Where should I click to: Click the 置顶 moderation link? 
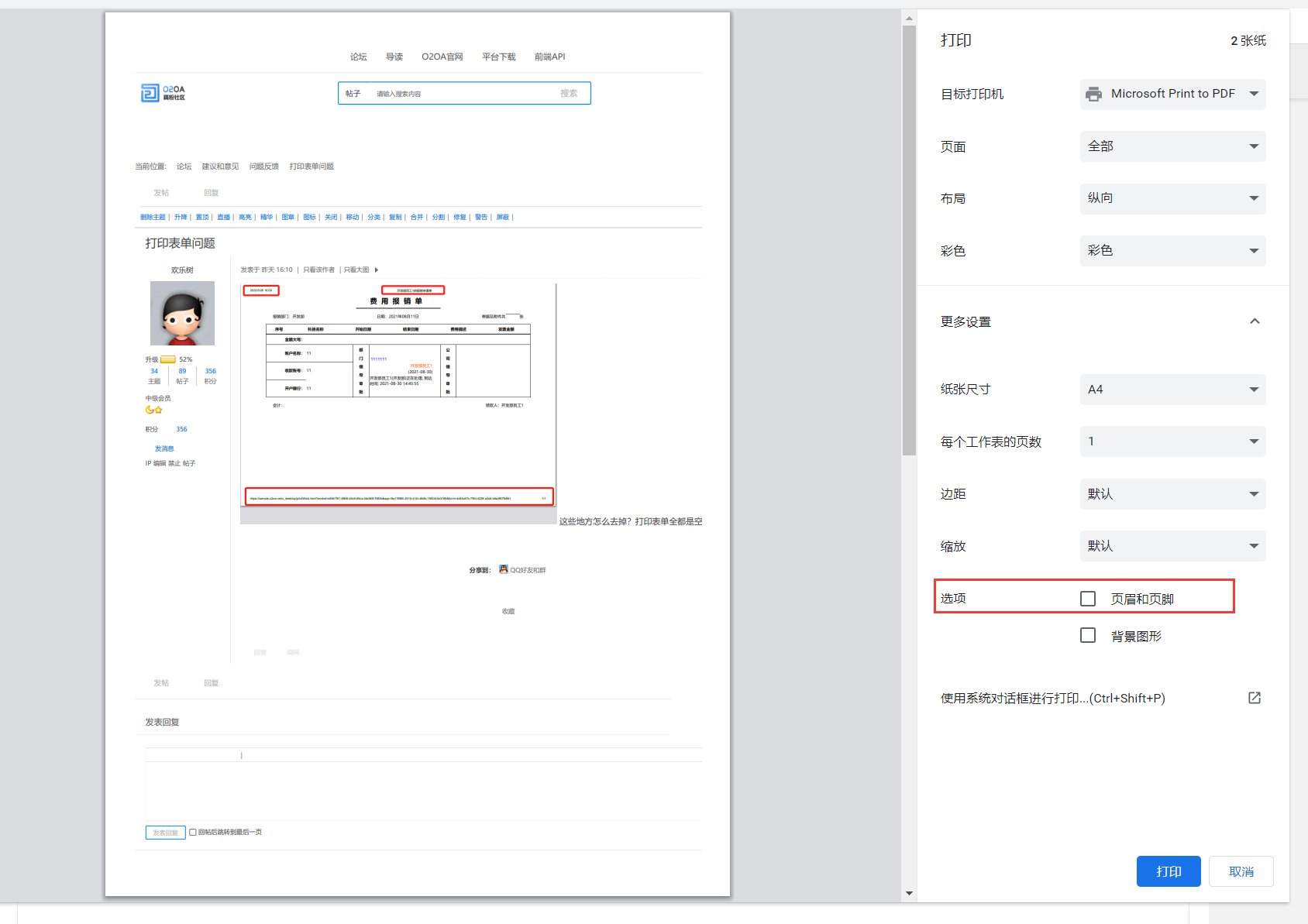coord(202,217)
